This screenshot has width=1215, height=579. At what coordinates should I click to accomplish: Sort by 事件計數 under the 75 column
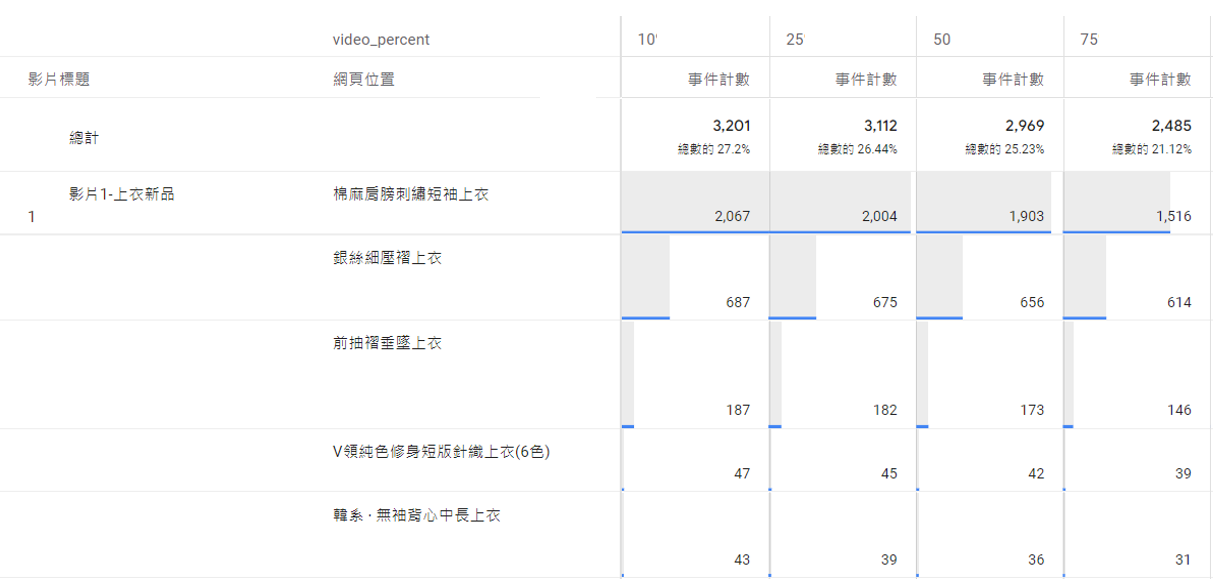coord(1160,80)
